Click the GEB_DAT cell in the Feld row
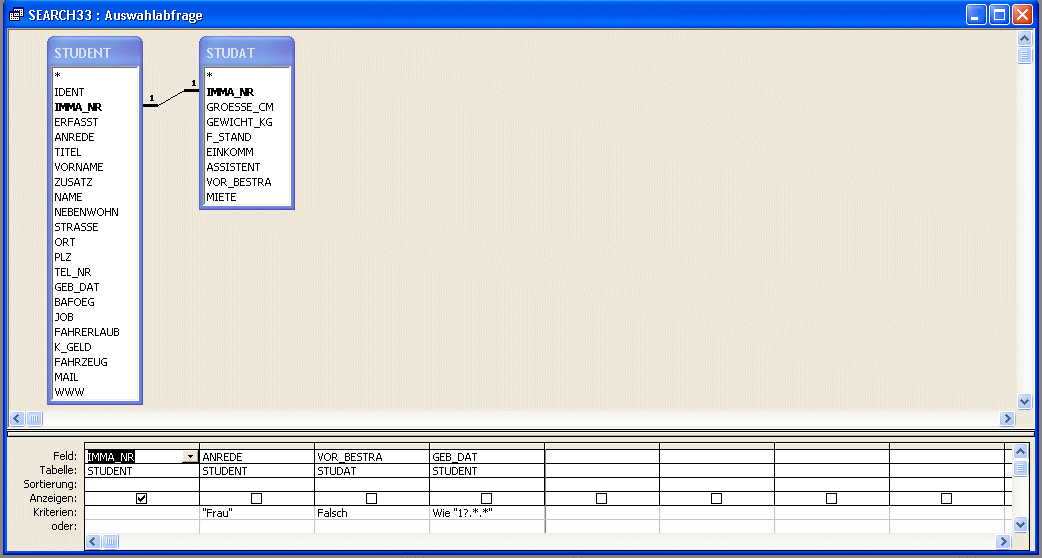Screen dimensions: 1042x558 click(486, 457)
